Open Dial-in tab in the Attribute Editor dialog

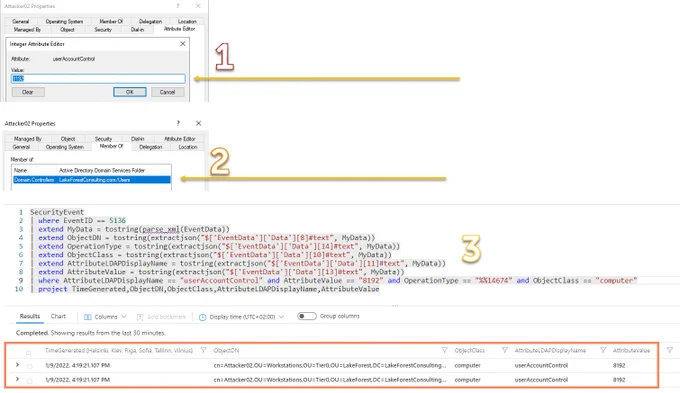[x=137, y=29]
